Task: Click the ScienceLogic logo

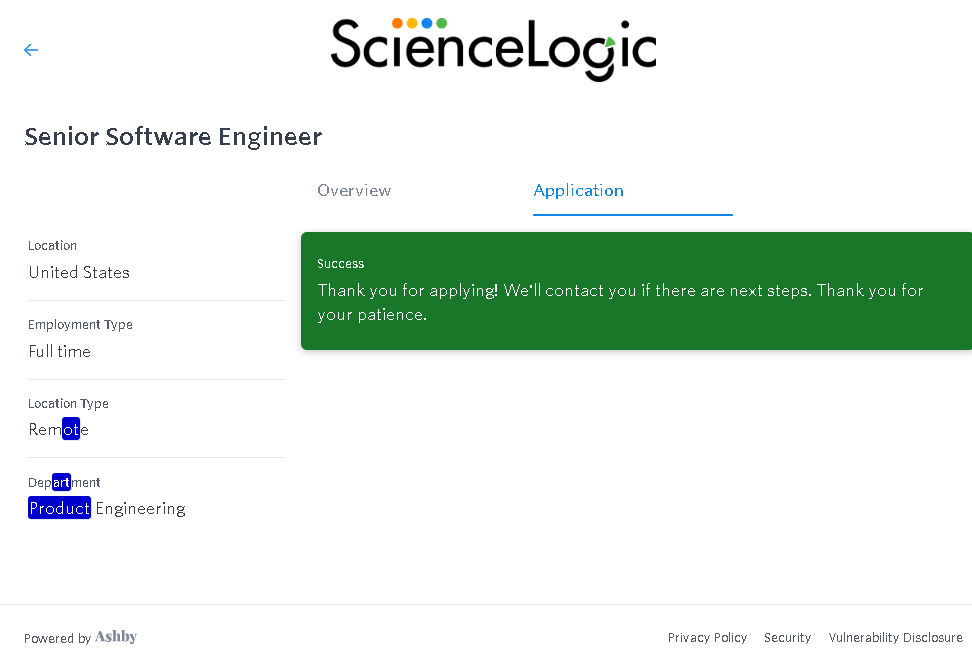Action: coord(493,47)
